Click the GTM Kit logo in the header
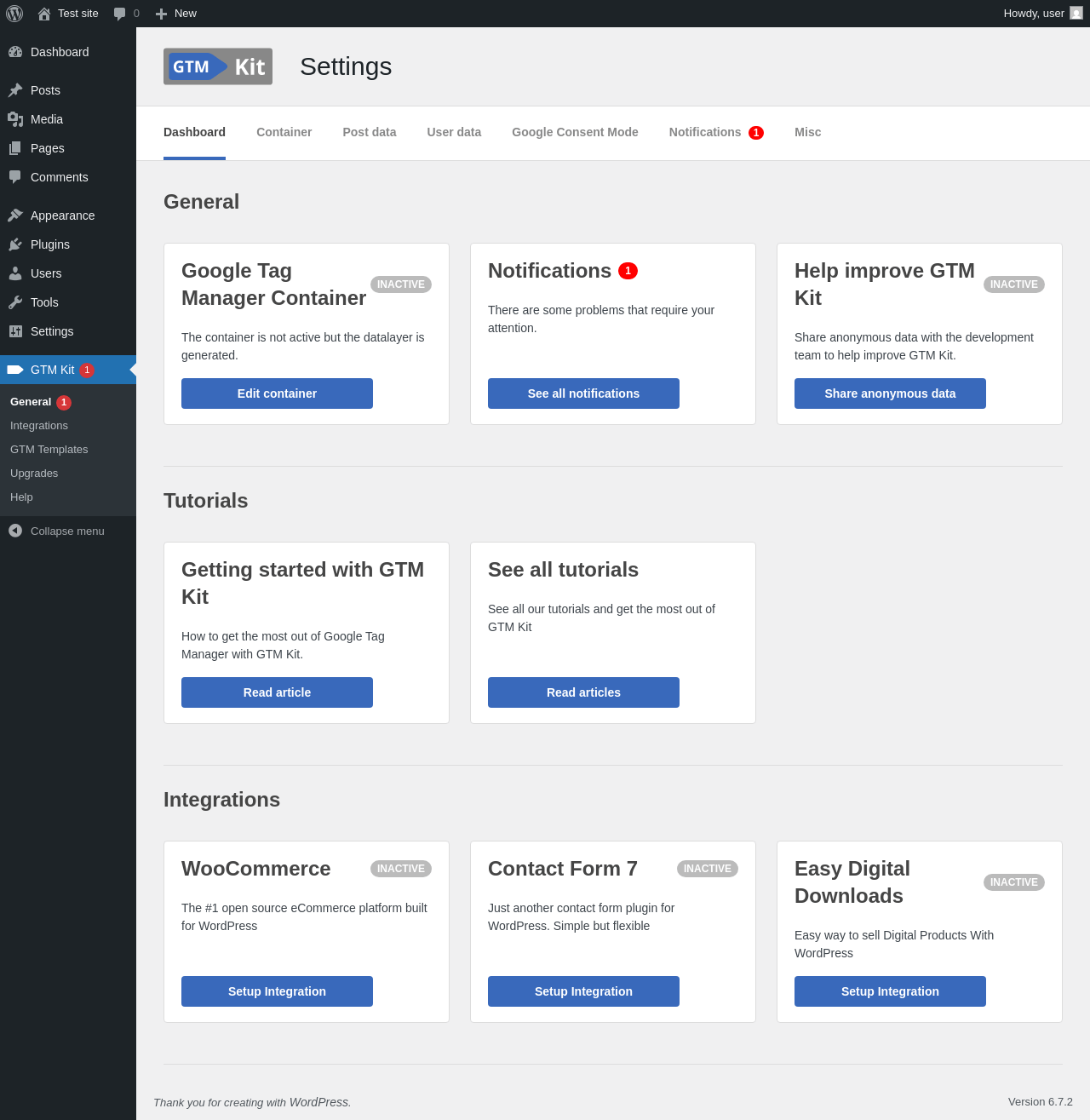The width and height of the screenshot is (1090, 1120). tap(218, 66)
